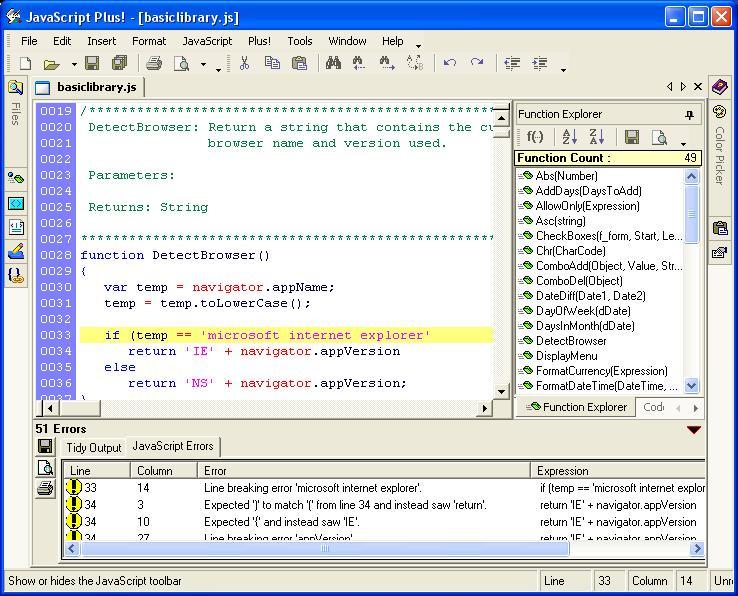Click code editor scroll right arrow

click(x=484, y=408)
